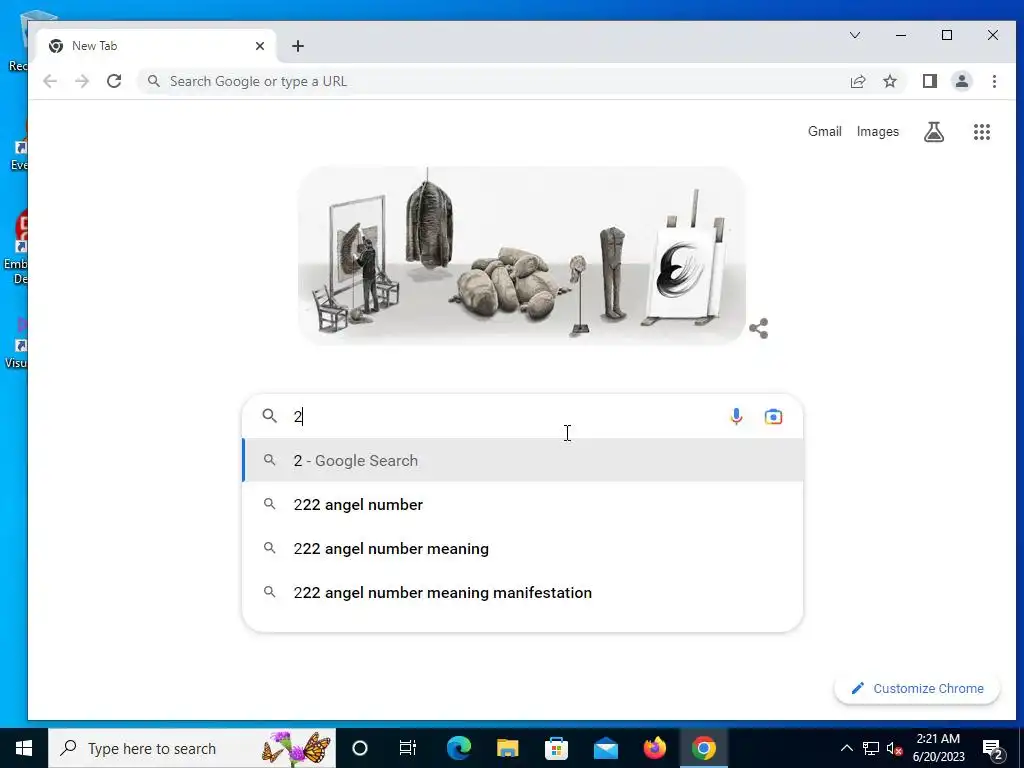Viewport: 1024px width, 768px height.
Task: Click the Chrome forward arrow
Action: coord(82,81)
